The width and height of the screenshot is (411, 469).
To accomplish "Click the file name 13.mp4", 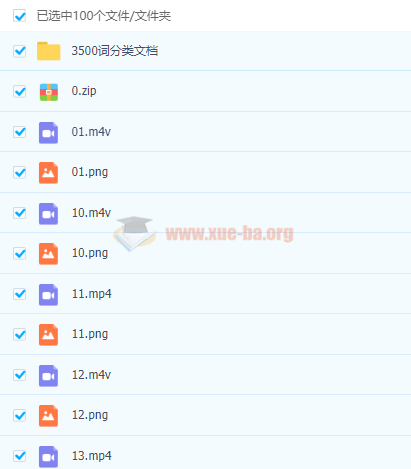I will tap(92, 456).
